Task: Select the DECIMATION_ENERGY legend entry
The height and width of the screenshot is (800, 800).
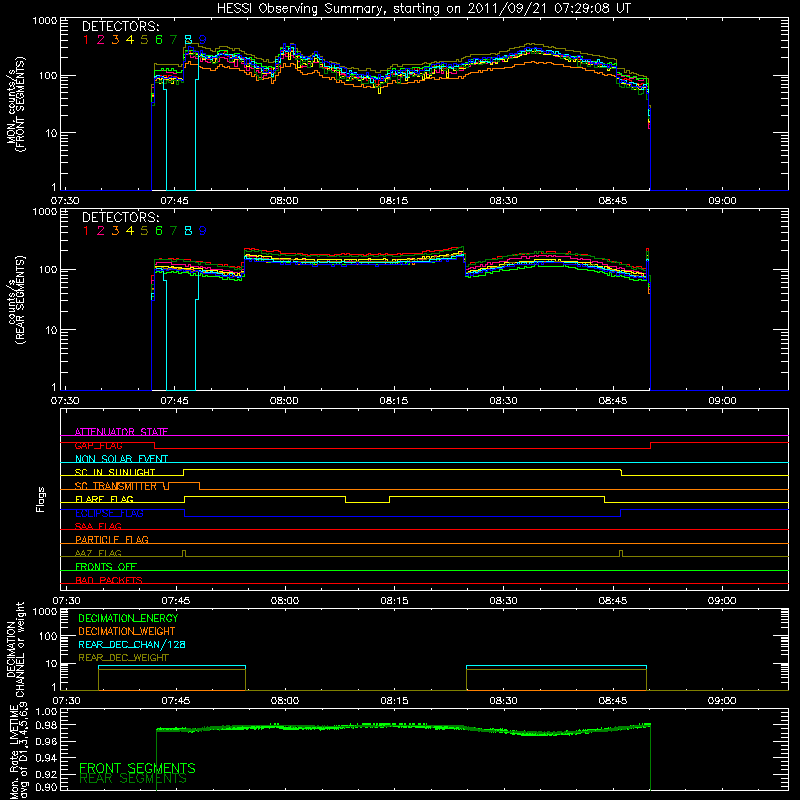Action: (x=128, y=618)
